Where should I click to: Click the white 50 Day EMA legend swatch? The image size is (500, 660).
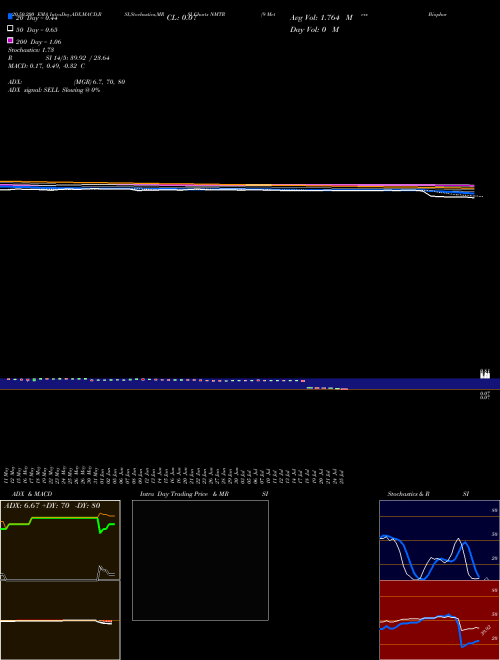point(10,29)
